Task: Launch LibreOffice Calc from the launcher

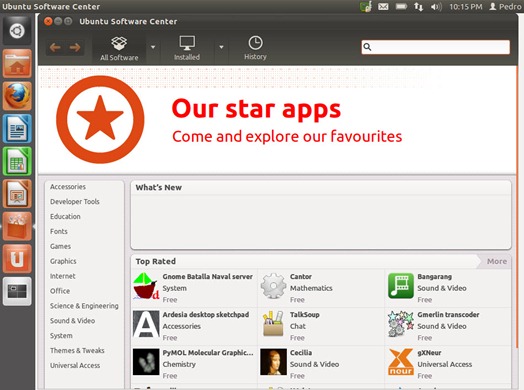Action: click(x=17, y=161)
